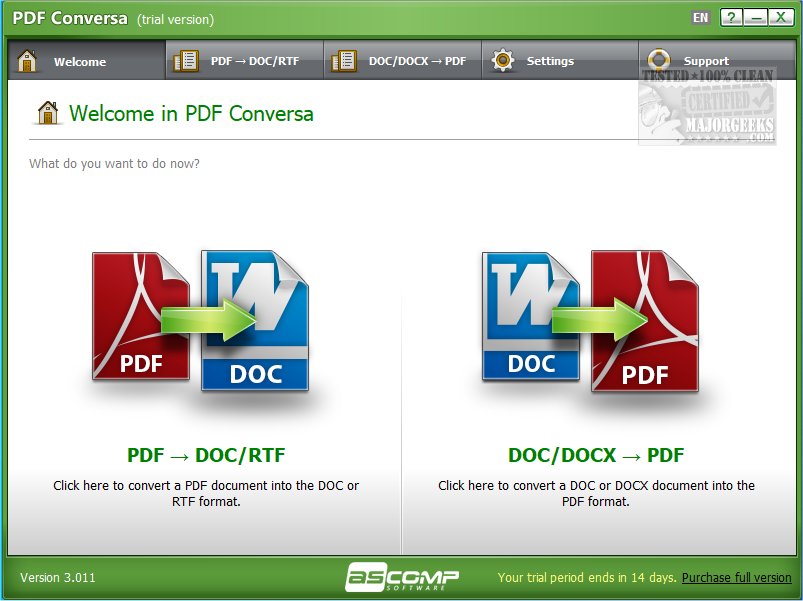
Task: Click the ASCOMP Software logo
Action: [x=402, y=578]
